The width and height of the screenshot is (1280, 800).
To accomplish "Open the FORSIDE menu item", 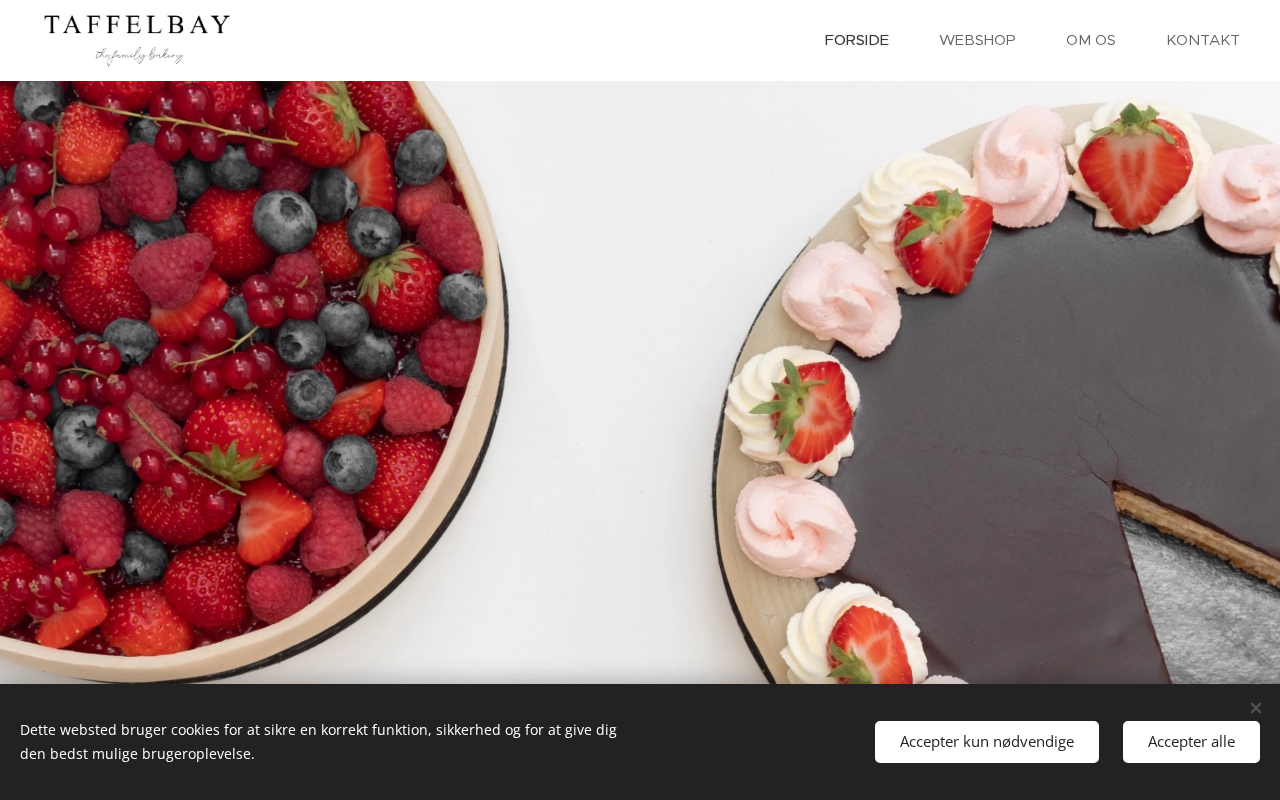I will point(856,40).
